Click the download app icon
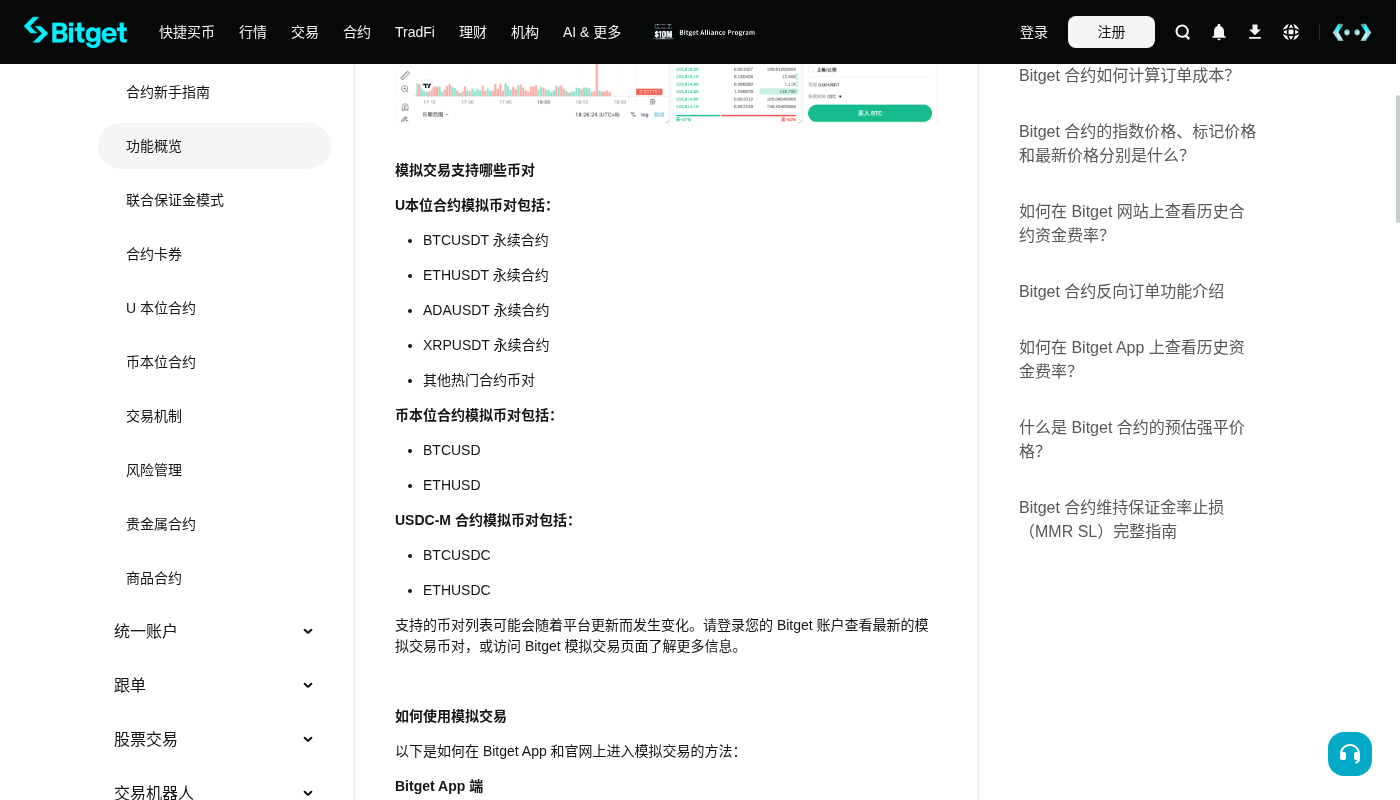This screenshot has width=1400, height=800. click(1255, 32)
